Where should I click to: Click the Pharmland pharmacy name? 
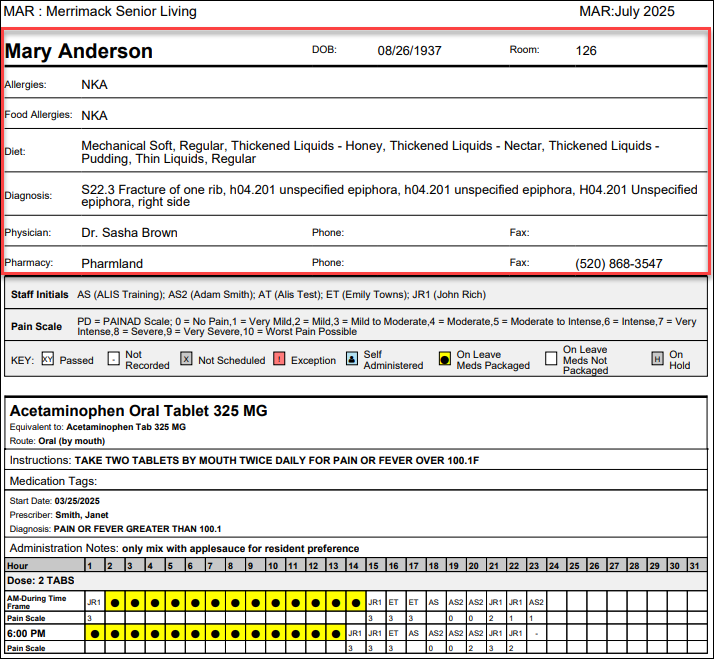pyautogui.click(x=112, y=263)
